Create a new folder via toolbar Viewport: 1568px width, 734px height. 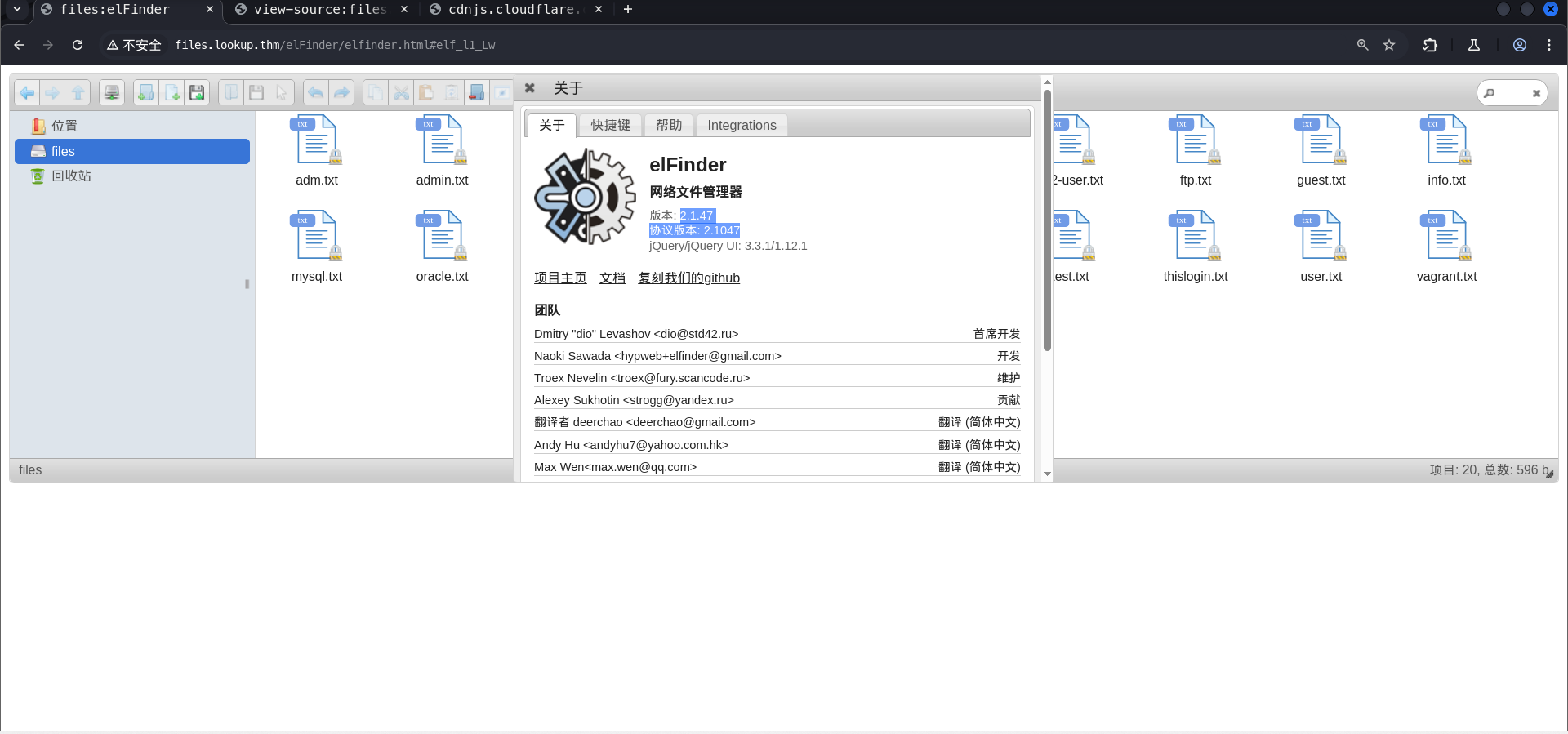(x=145, y=93)
